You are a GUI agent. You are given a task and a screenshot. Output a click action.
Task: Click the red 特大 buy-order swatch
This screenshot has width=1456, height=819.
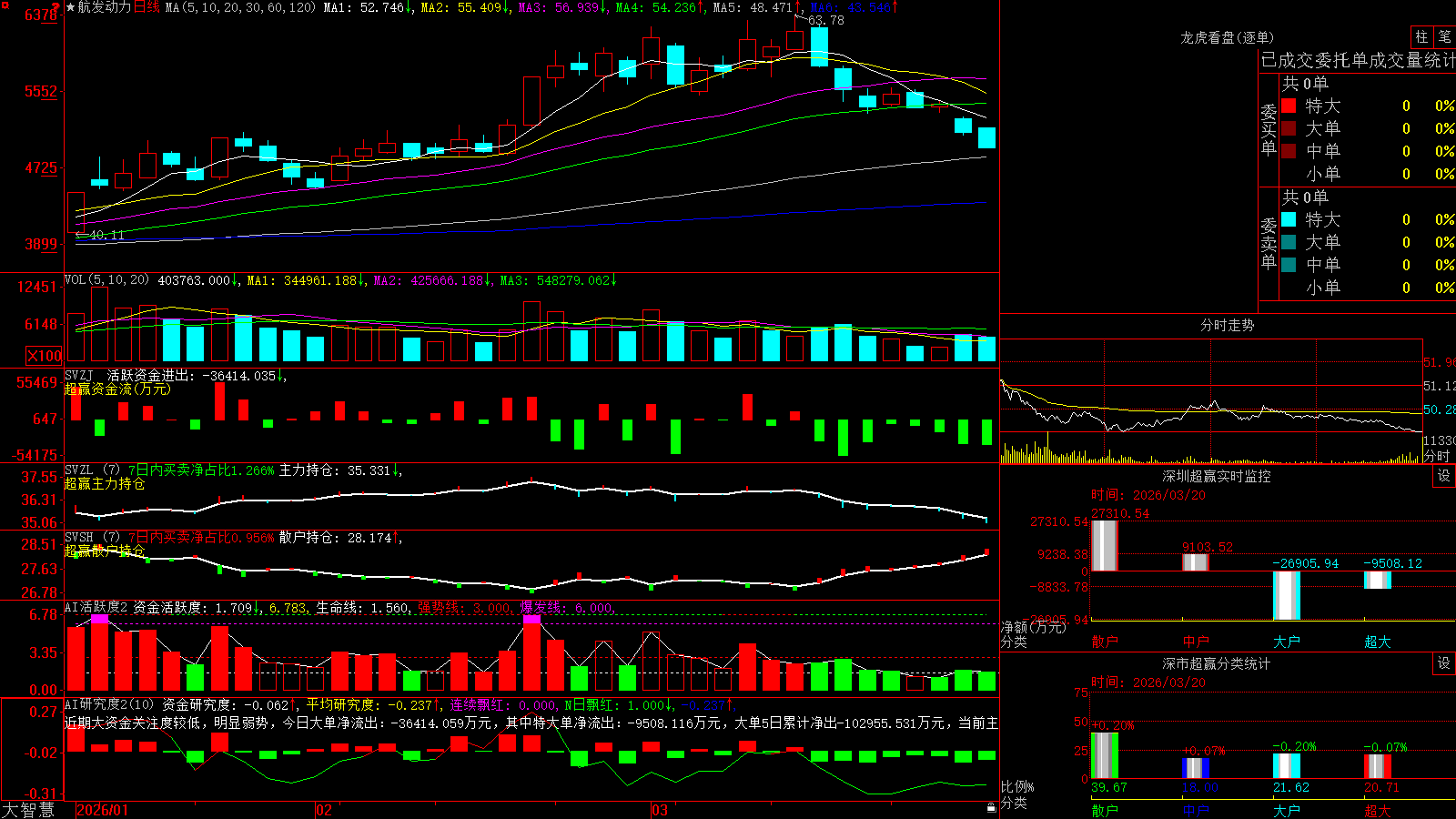[x=1289, y=106]
